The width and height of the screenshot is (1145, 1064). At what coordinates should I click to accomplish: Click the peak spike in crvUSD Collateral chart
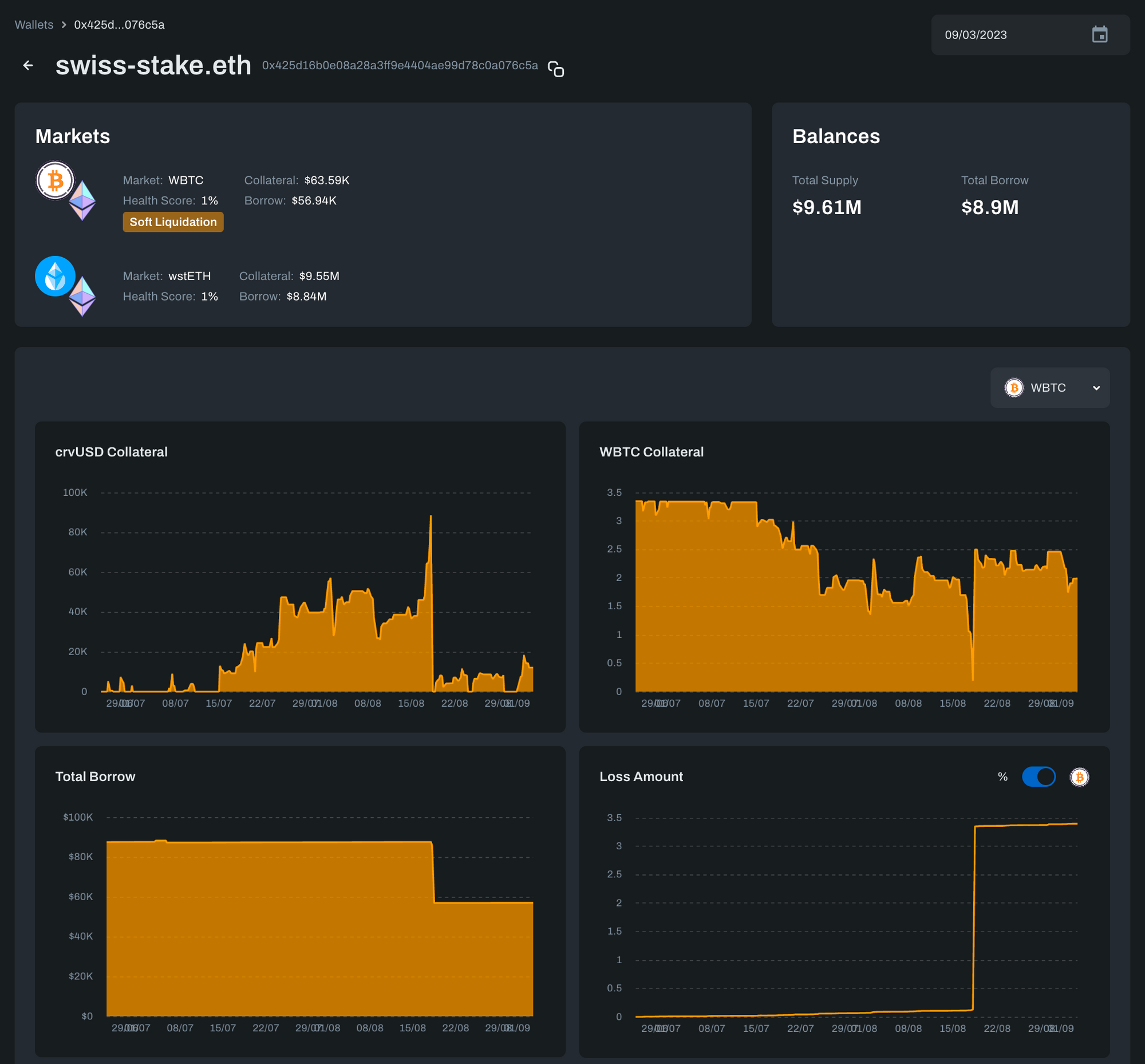pos(431,517)
